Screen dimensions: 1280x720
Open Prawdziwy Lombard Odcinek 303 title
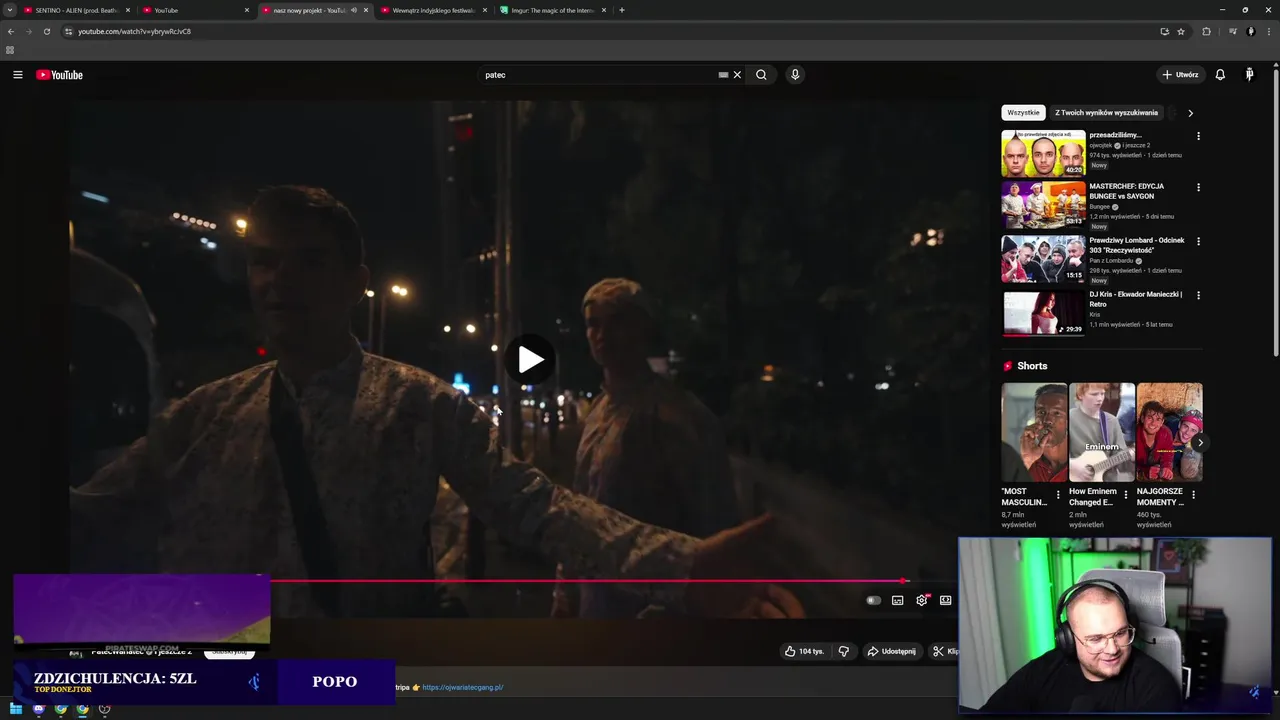(x=1137, y=245)
